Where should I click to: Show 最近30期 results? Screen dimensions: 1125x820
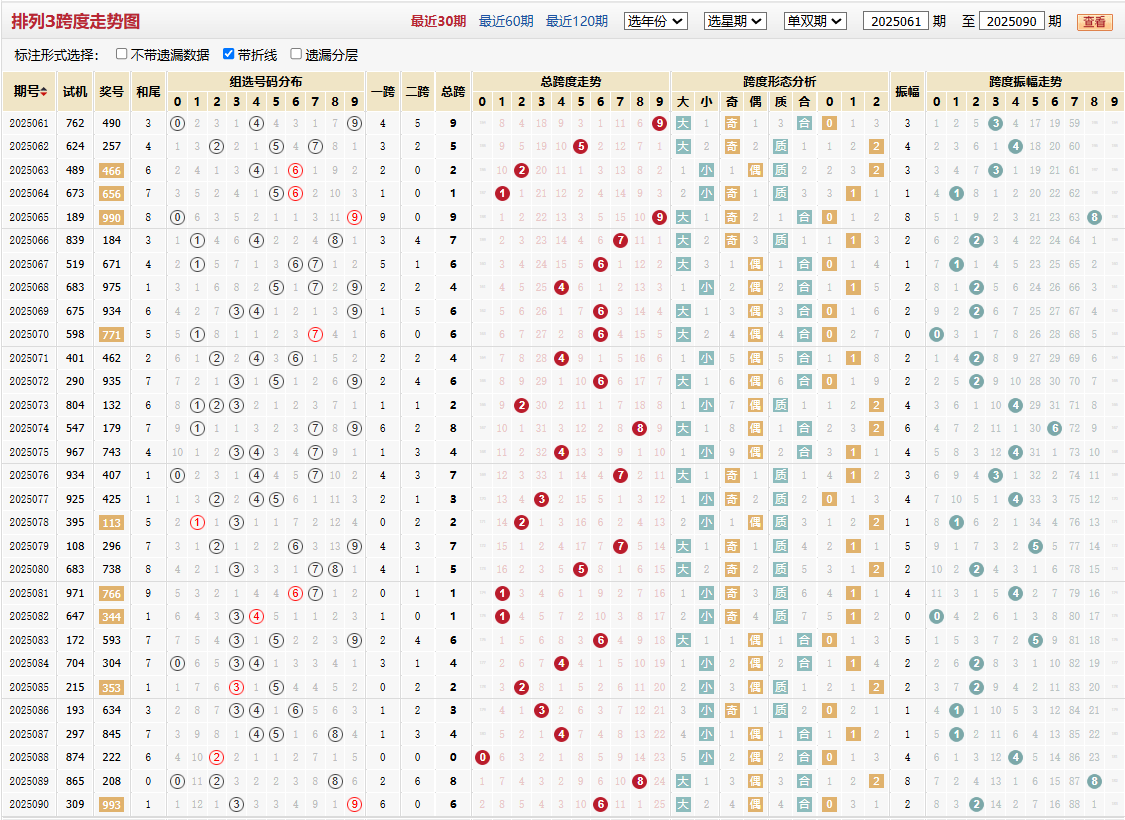pos(438,22)
